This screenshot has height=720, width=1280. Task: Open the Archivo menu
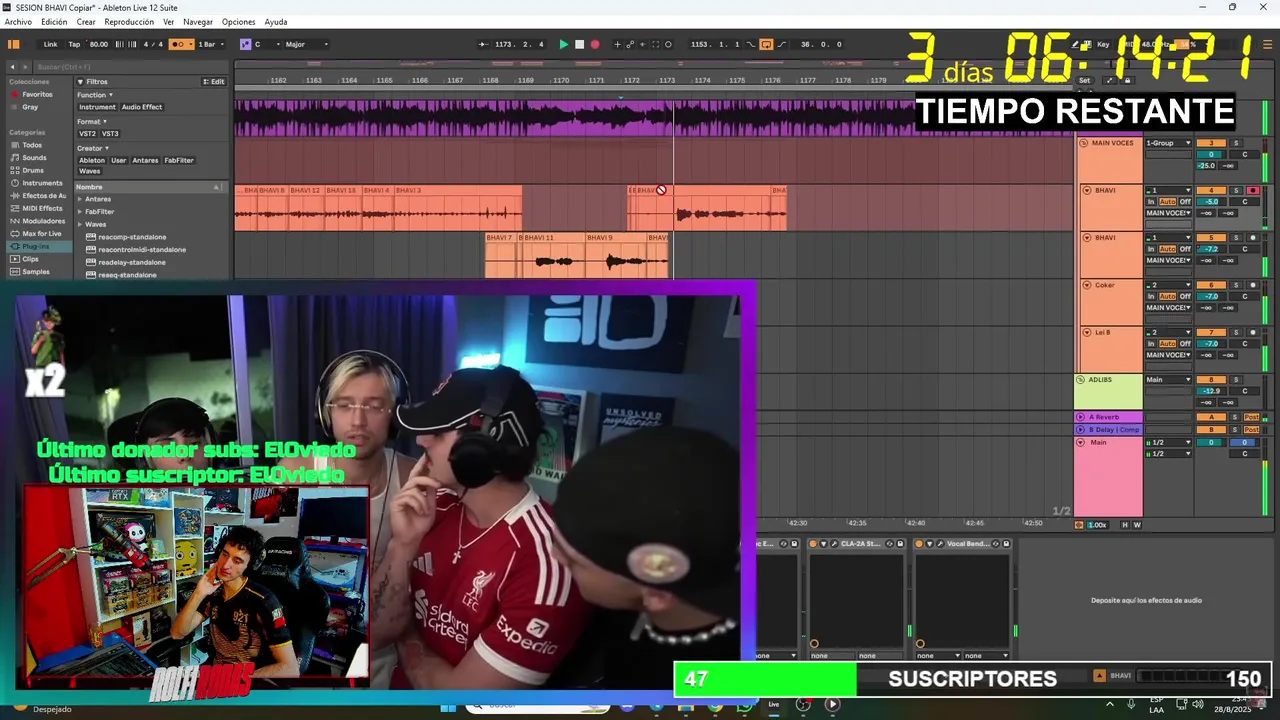point(18,22)
